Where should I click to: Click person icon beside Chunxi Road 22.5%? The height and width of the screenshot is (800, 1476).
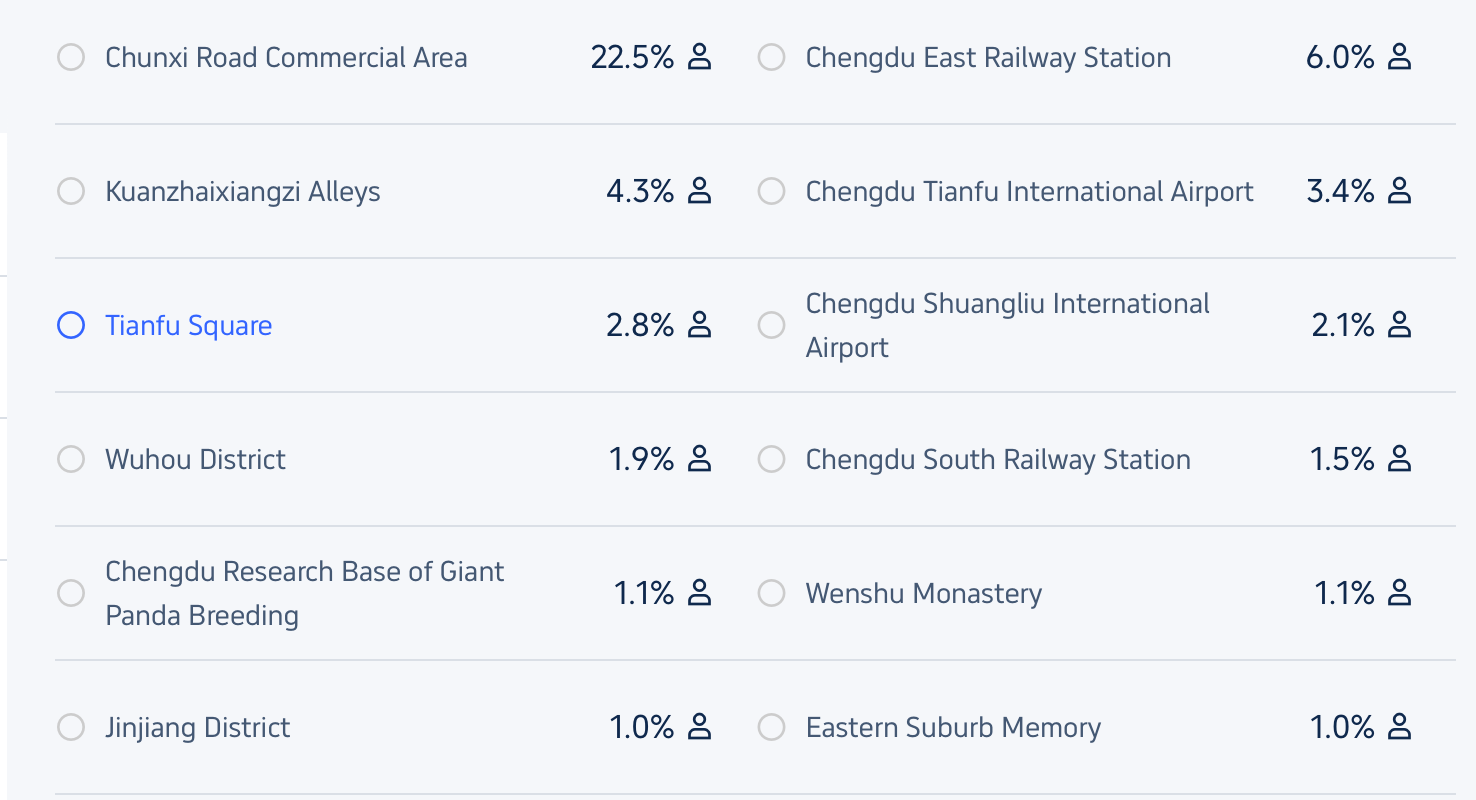(x=700, y=57)
